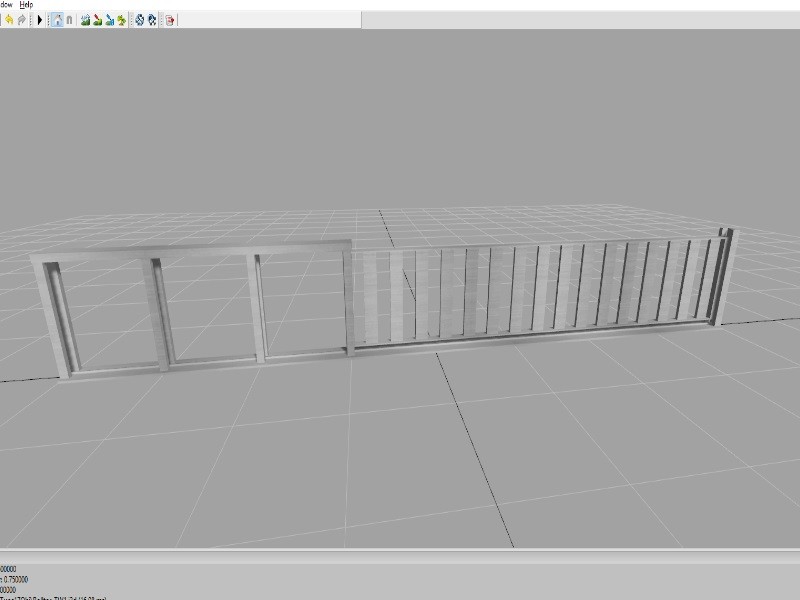Toggle the magnet snap icon

coord(71,20)
